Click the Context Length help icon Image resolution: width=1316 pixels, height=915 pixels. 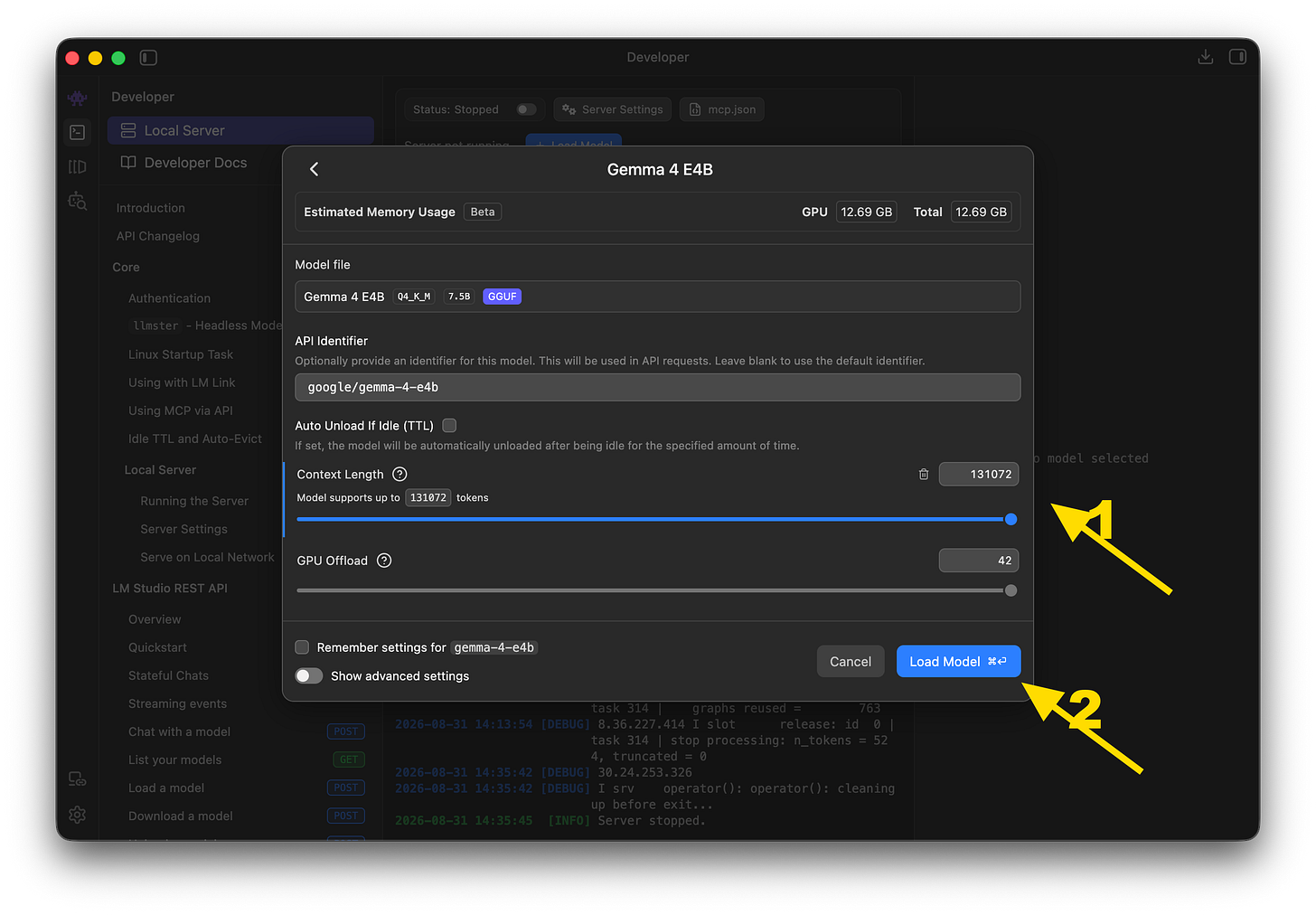click(x=399, y=474)
